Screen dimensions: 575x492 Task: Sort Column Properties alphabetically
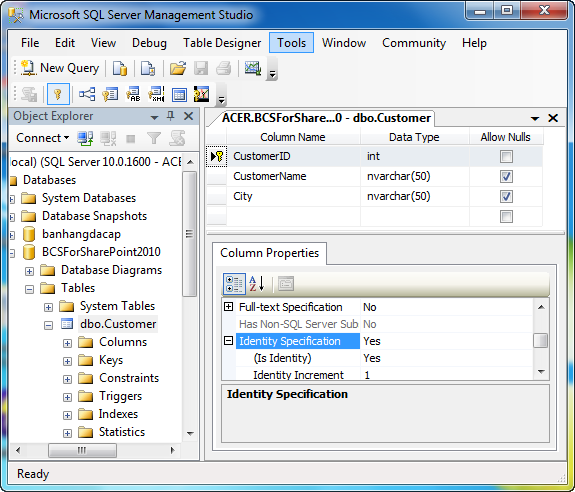257,284
